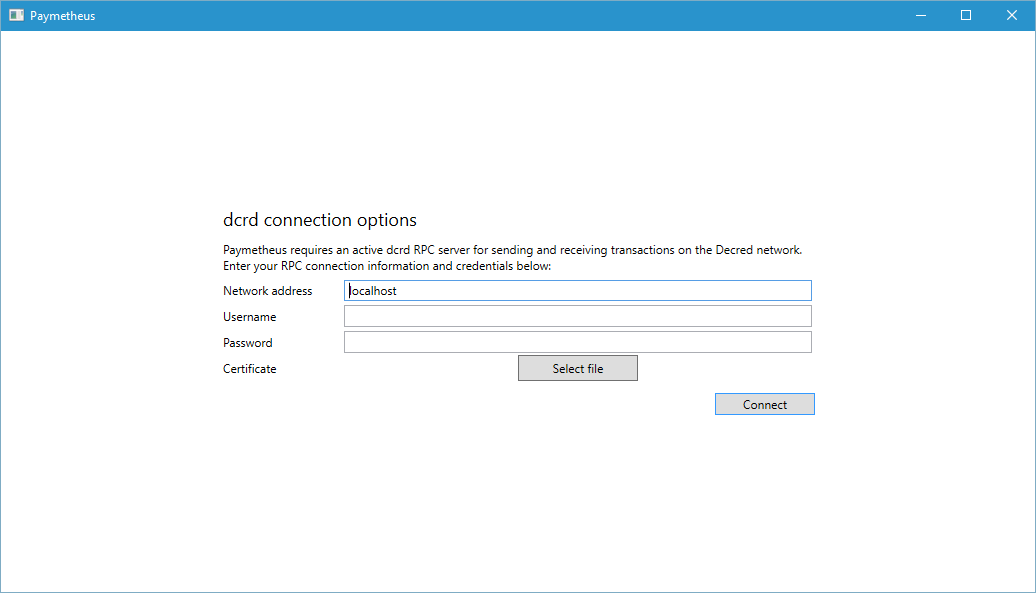
Task: Maximize the Paymetheus window
Action: point(966,15)
